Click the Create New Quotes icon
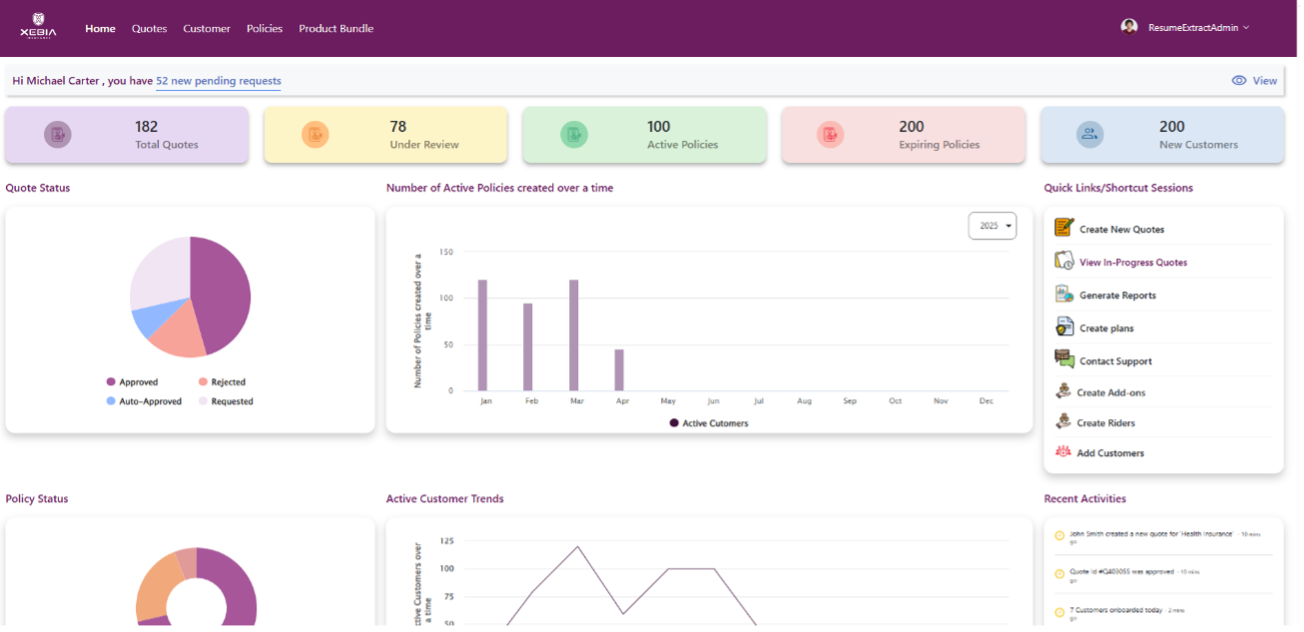 coord(1064,228)
